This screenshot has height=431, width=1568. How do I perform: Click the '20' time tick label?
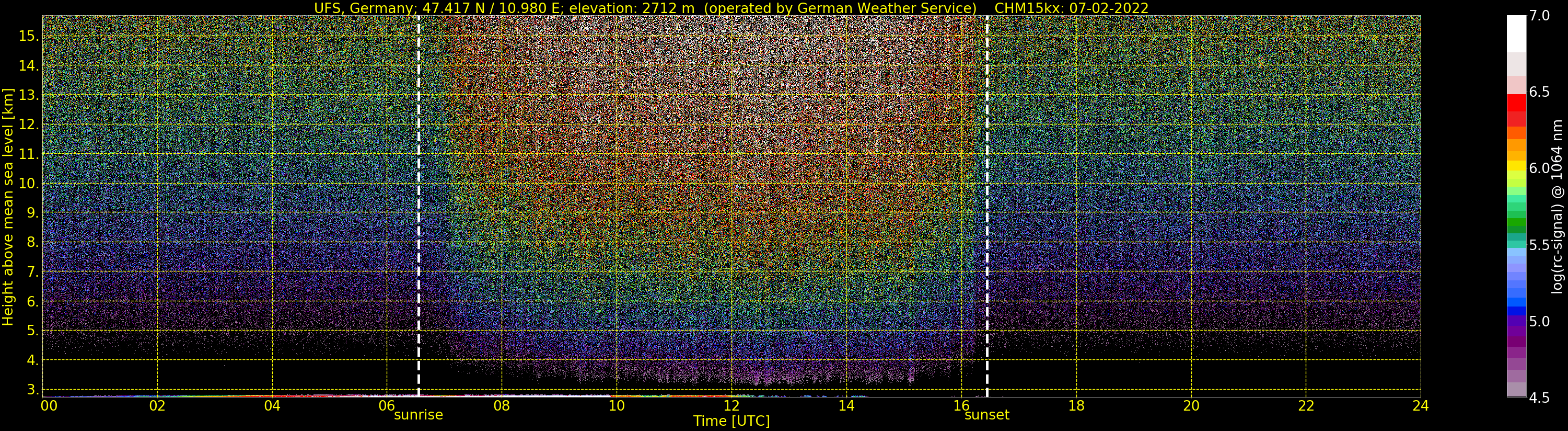pos(1191,406)
